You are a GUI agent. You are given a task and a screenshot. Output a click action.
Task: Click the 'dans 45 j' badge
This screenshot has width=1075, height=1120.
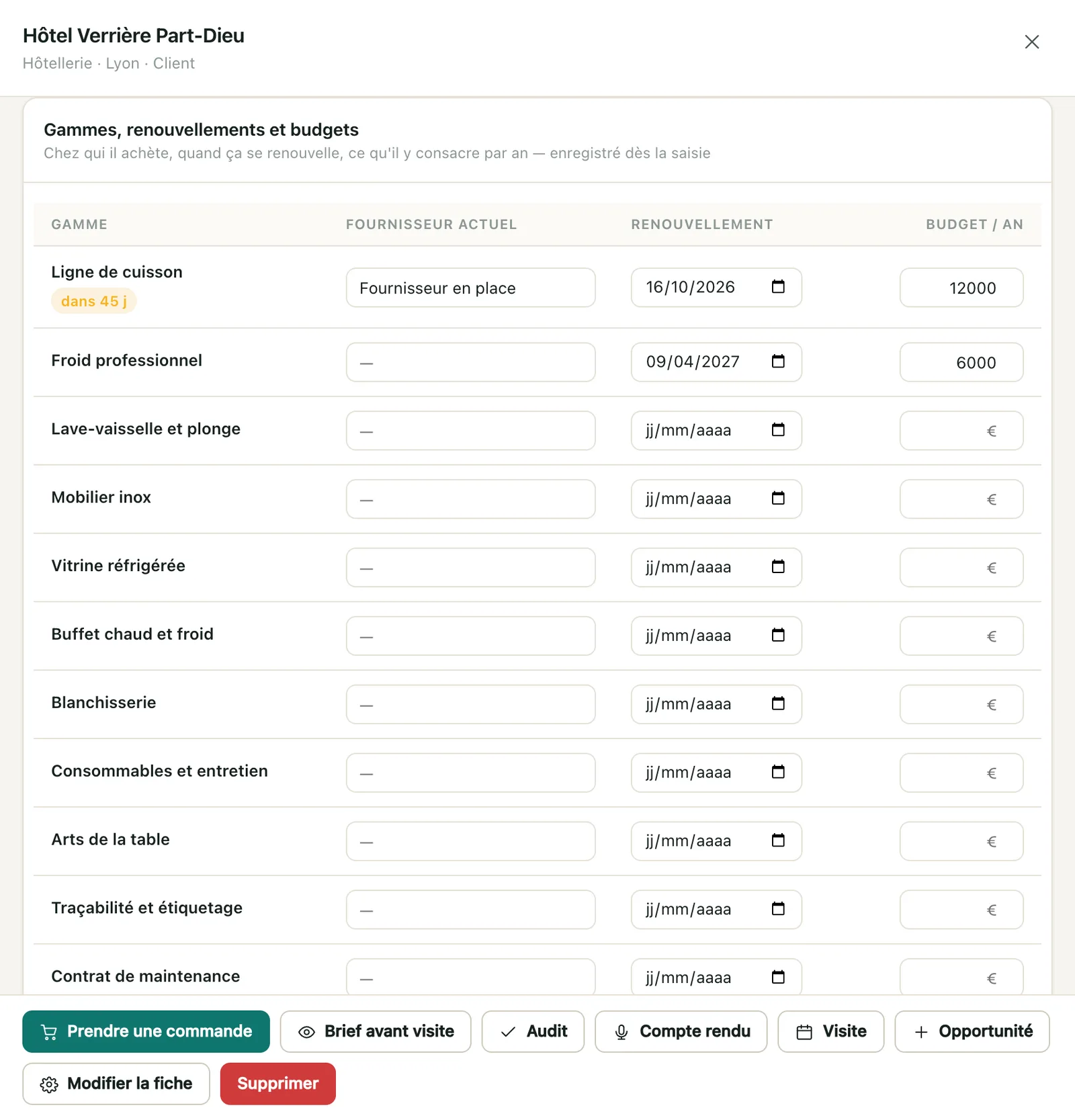click(94, 301)
